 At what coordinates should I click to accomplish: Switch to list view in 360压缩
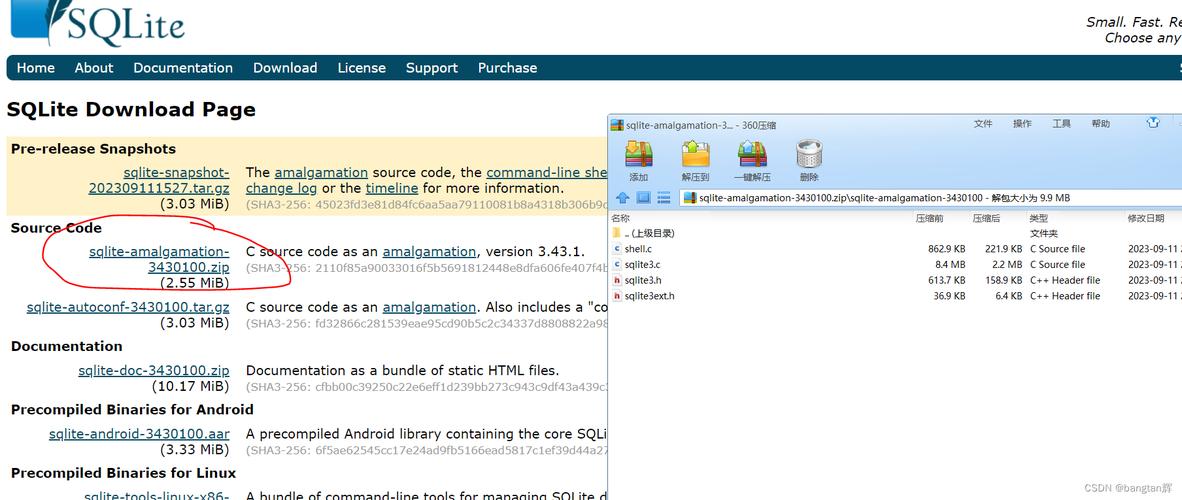tap(663, 198)
